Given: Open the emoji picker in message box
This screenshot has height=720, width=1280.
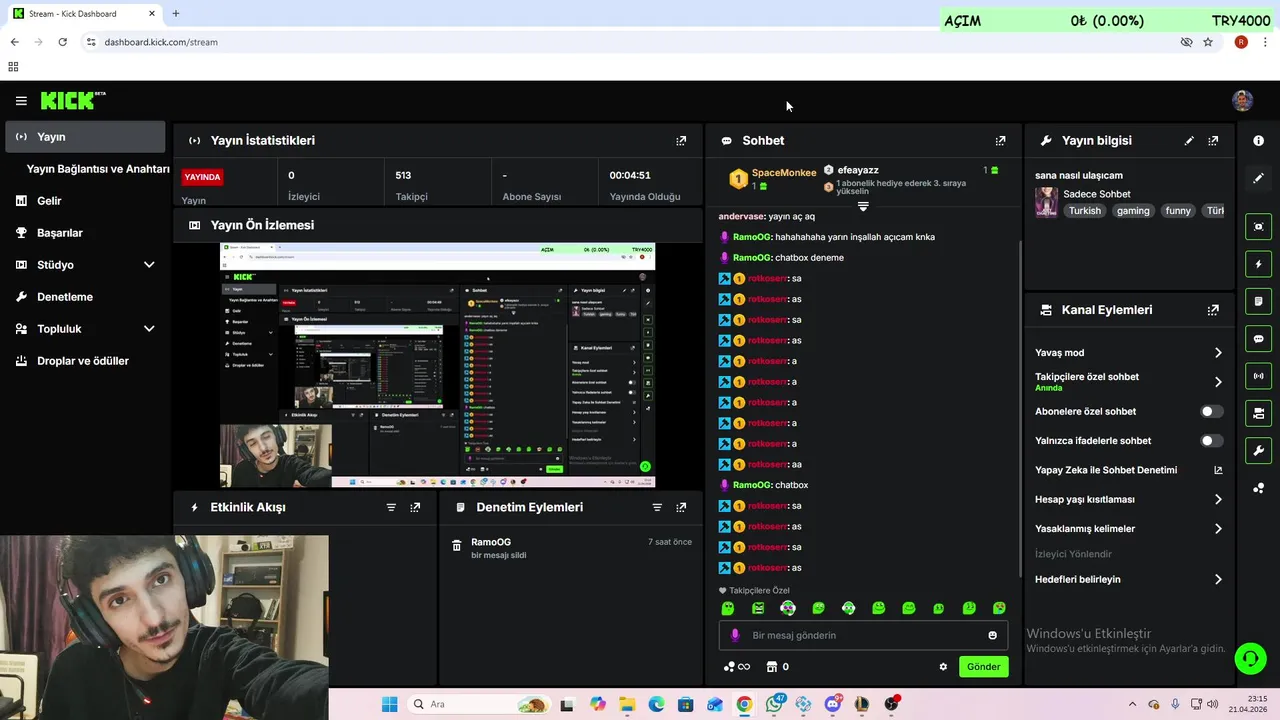Looking at the screenshot, I should (x=992, y=635).
